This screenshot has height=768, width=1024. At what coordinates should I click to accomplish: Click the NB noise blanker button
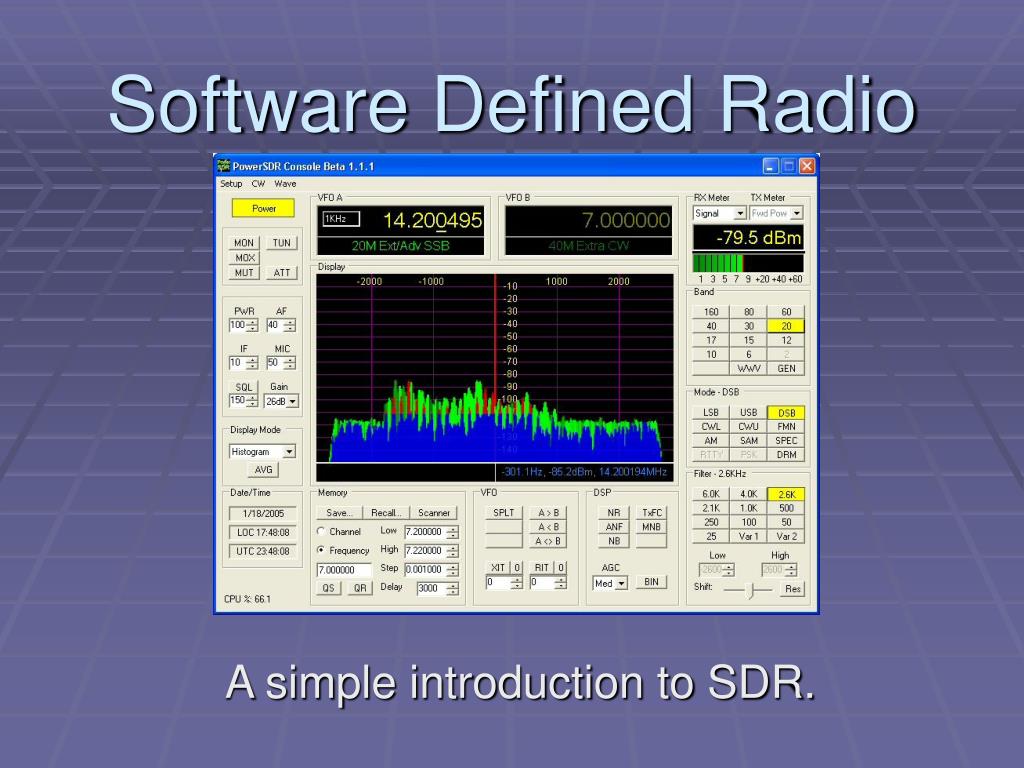pyautogui.click(x=614, y=541)
